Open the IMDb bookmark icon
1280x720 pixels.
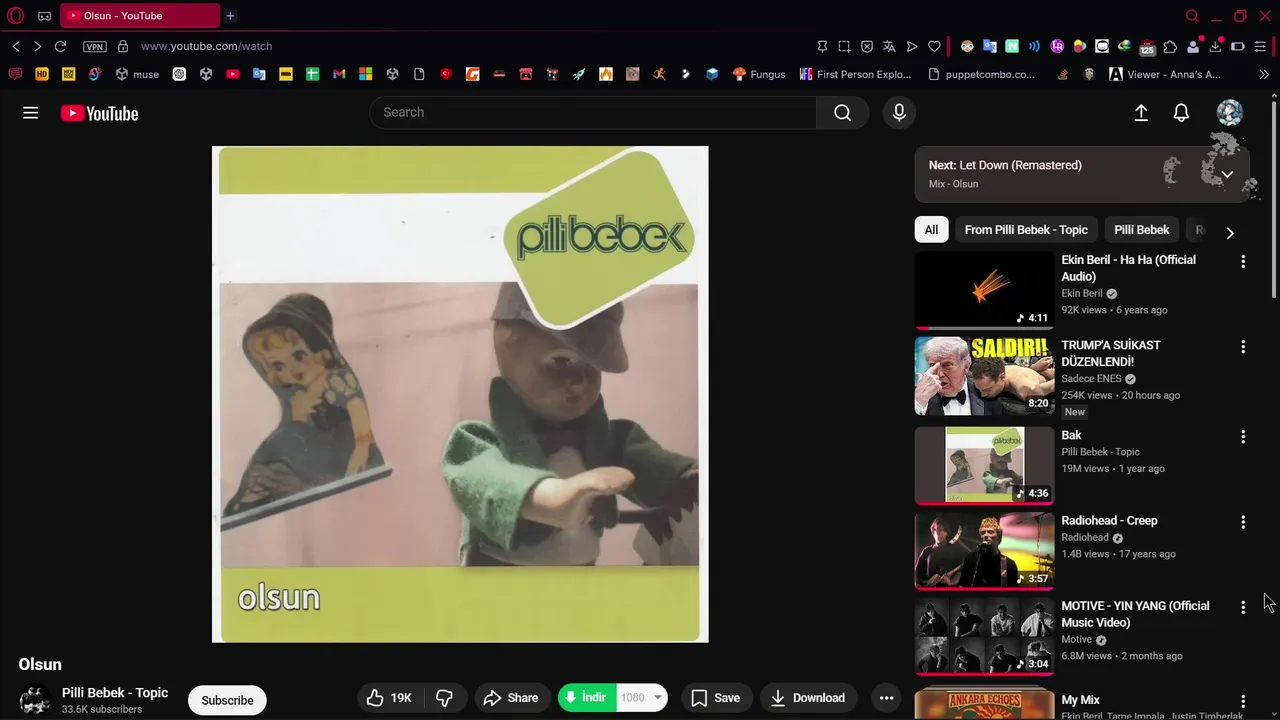[x=286, y=74]
